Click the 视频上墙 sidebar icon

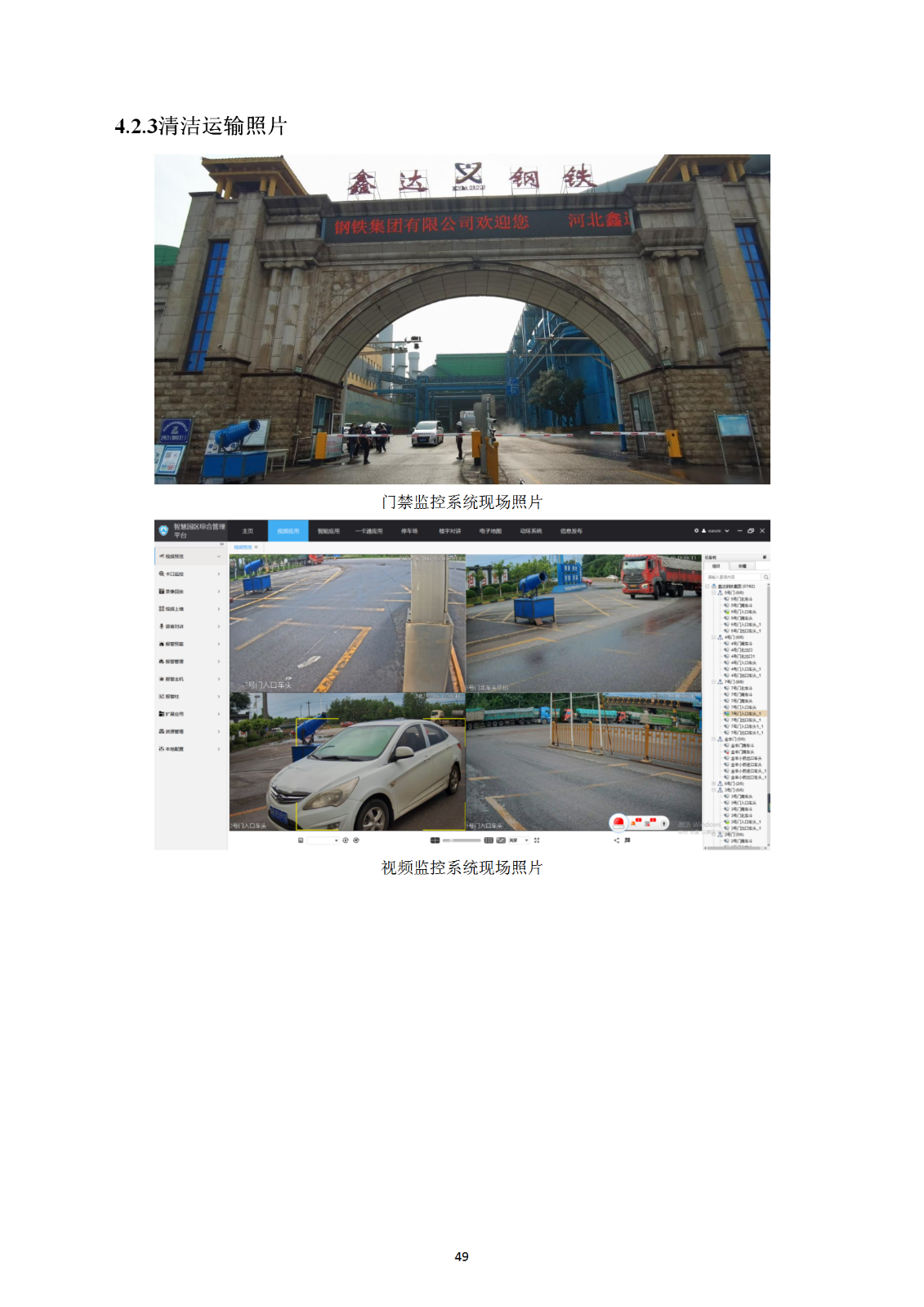[162, 609]
